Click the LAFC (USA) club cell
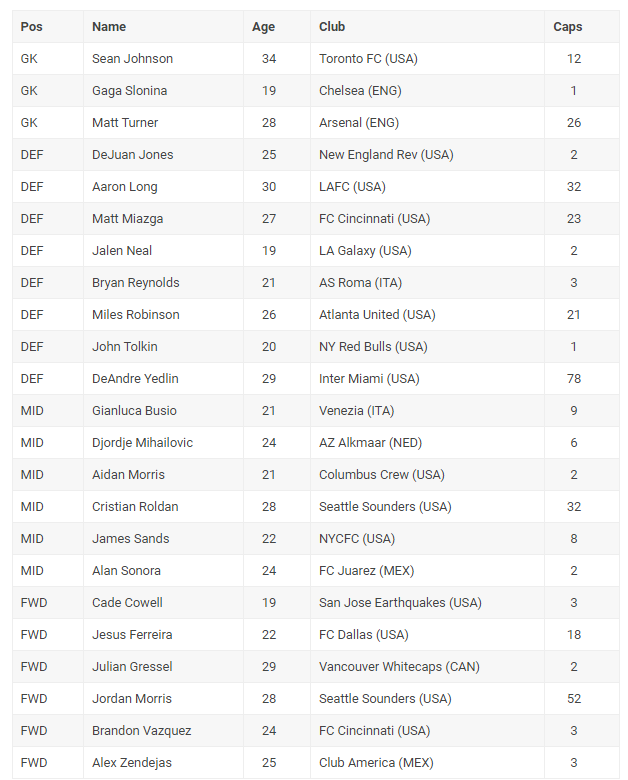Viewport: 628px width, 780px height. (x=352, y=187)
